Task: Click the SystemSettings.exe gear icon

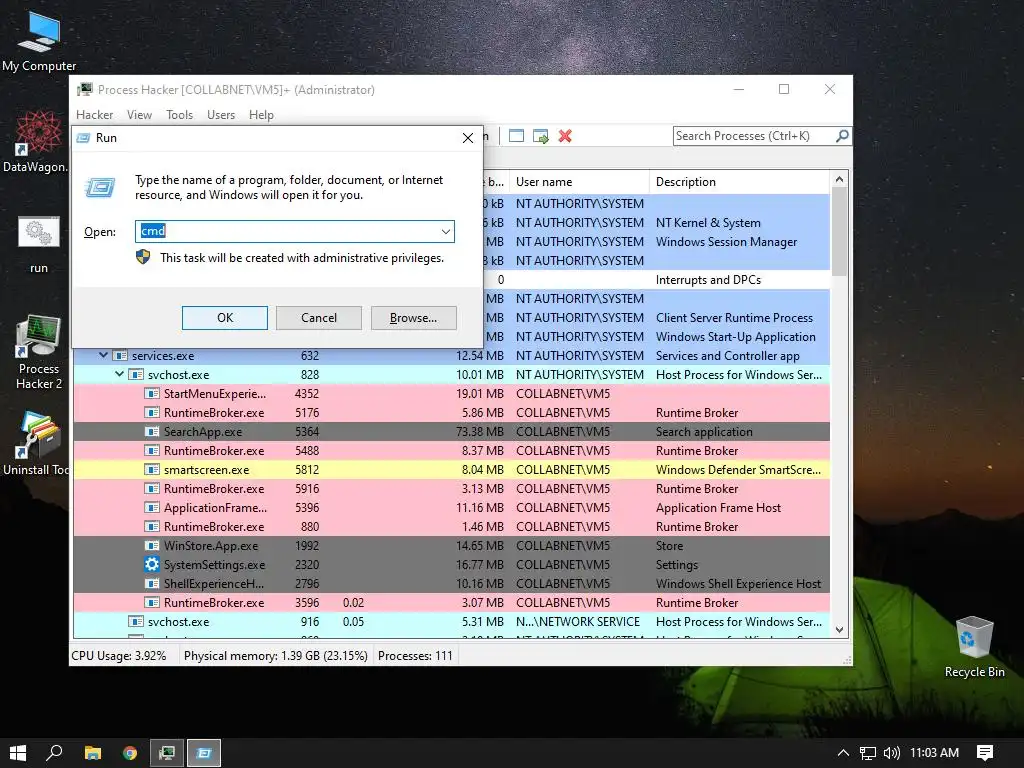Action: 152,564
